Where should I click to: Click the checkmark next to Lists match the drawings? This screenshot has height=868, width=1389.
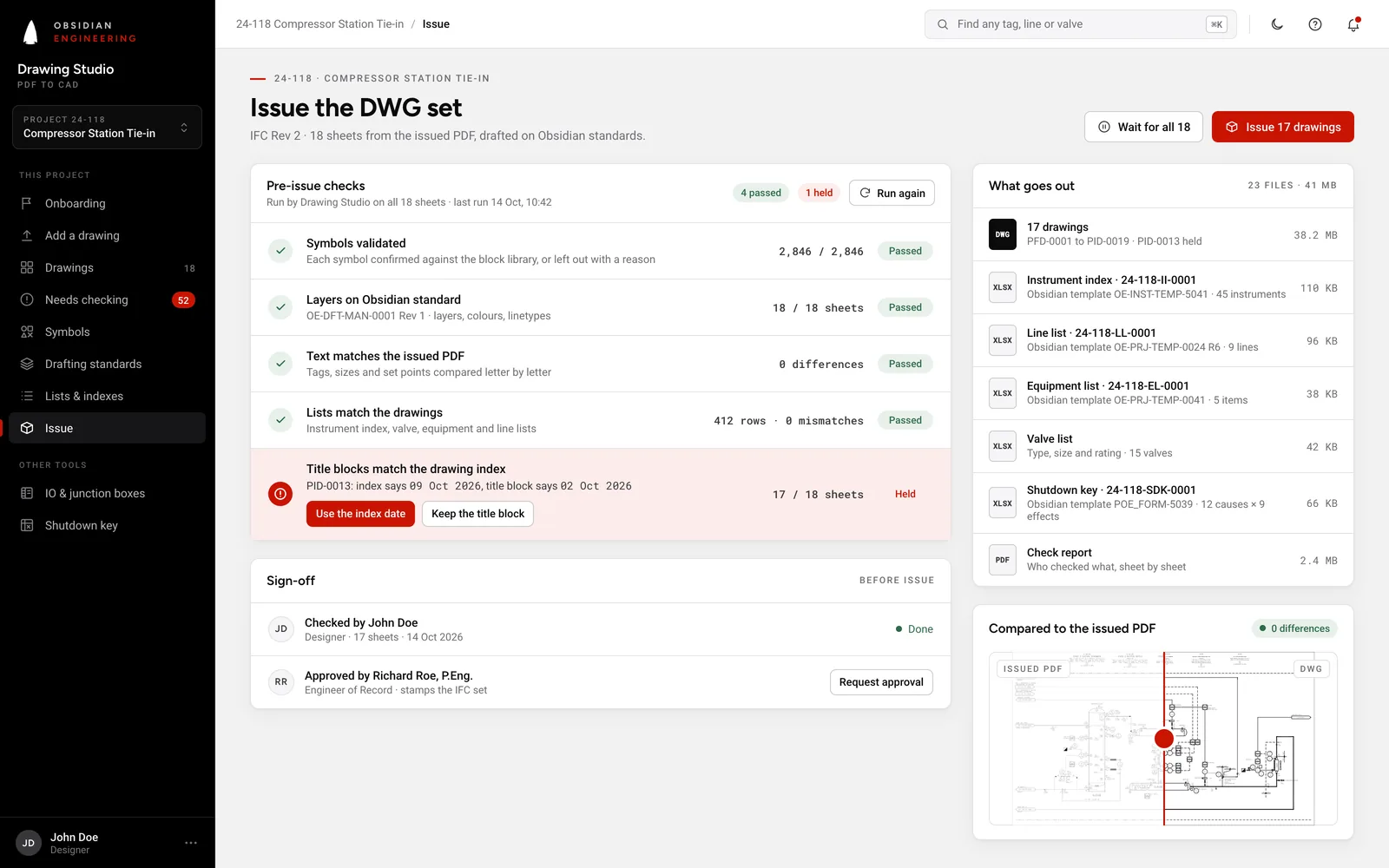click(280, 420)
